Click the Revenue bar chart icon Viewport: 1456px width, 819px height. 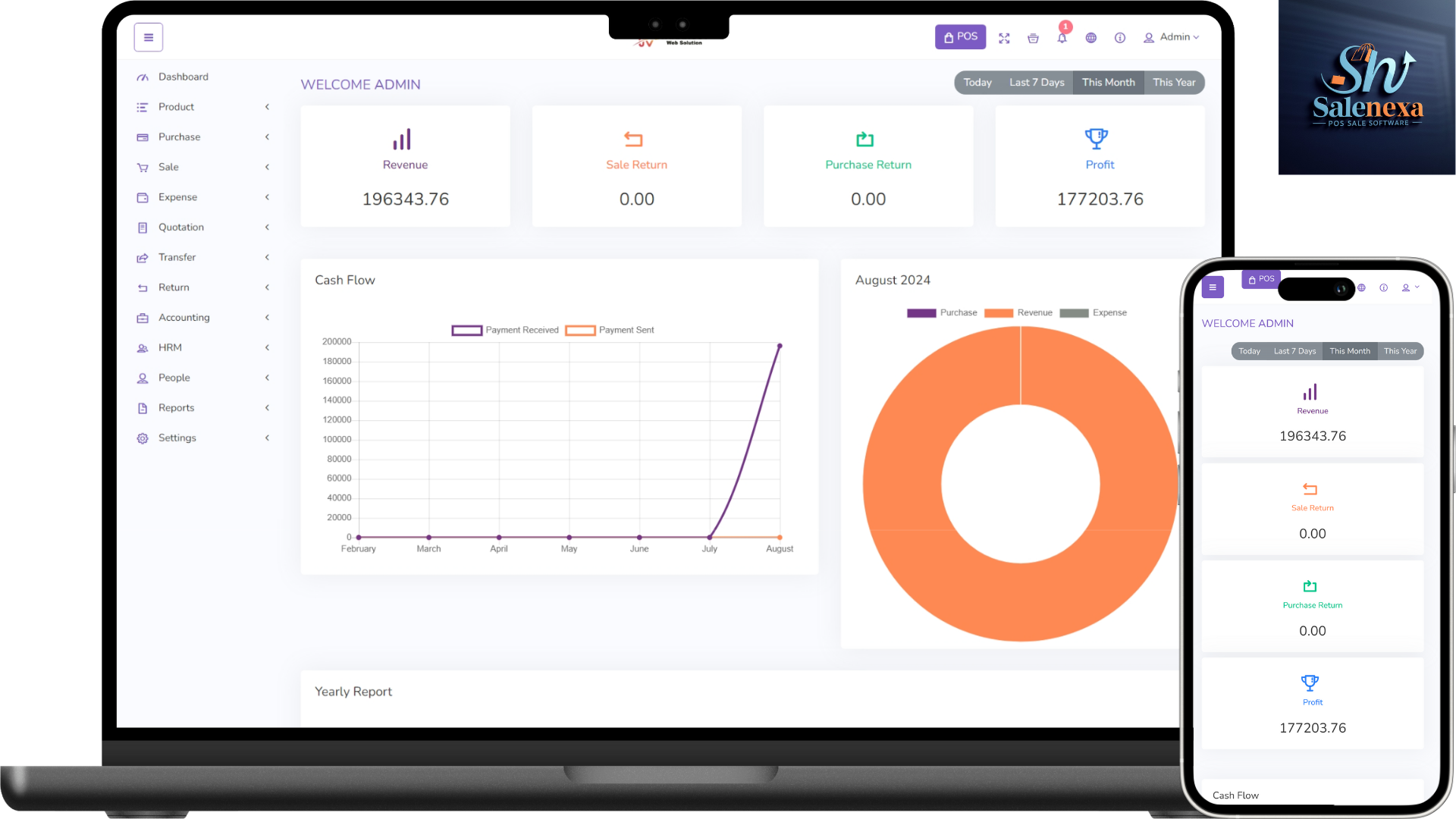[402, 140]
